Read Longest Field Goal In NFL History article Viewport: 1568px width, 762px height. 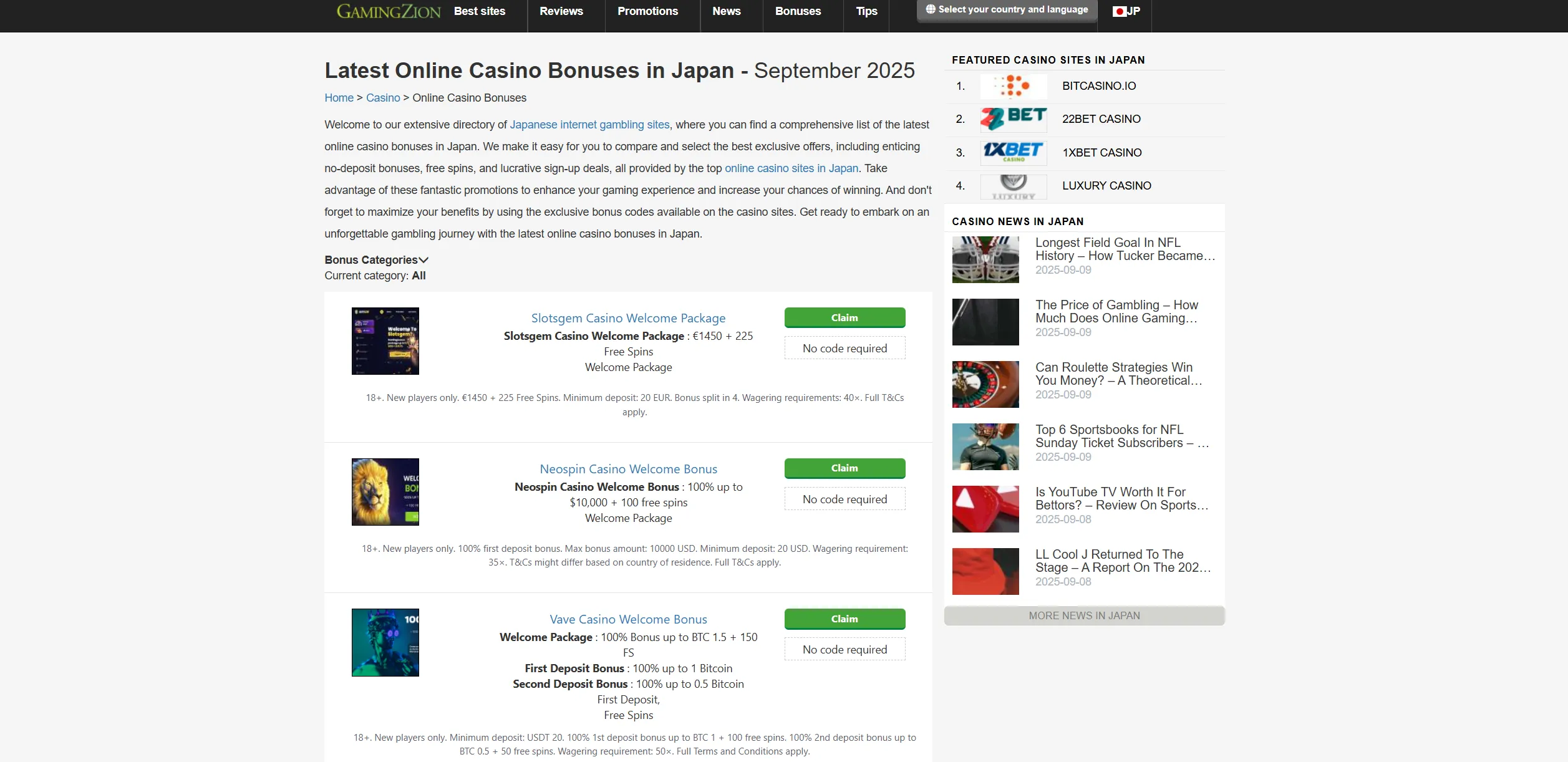(1125, 249)
